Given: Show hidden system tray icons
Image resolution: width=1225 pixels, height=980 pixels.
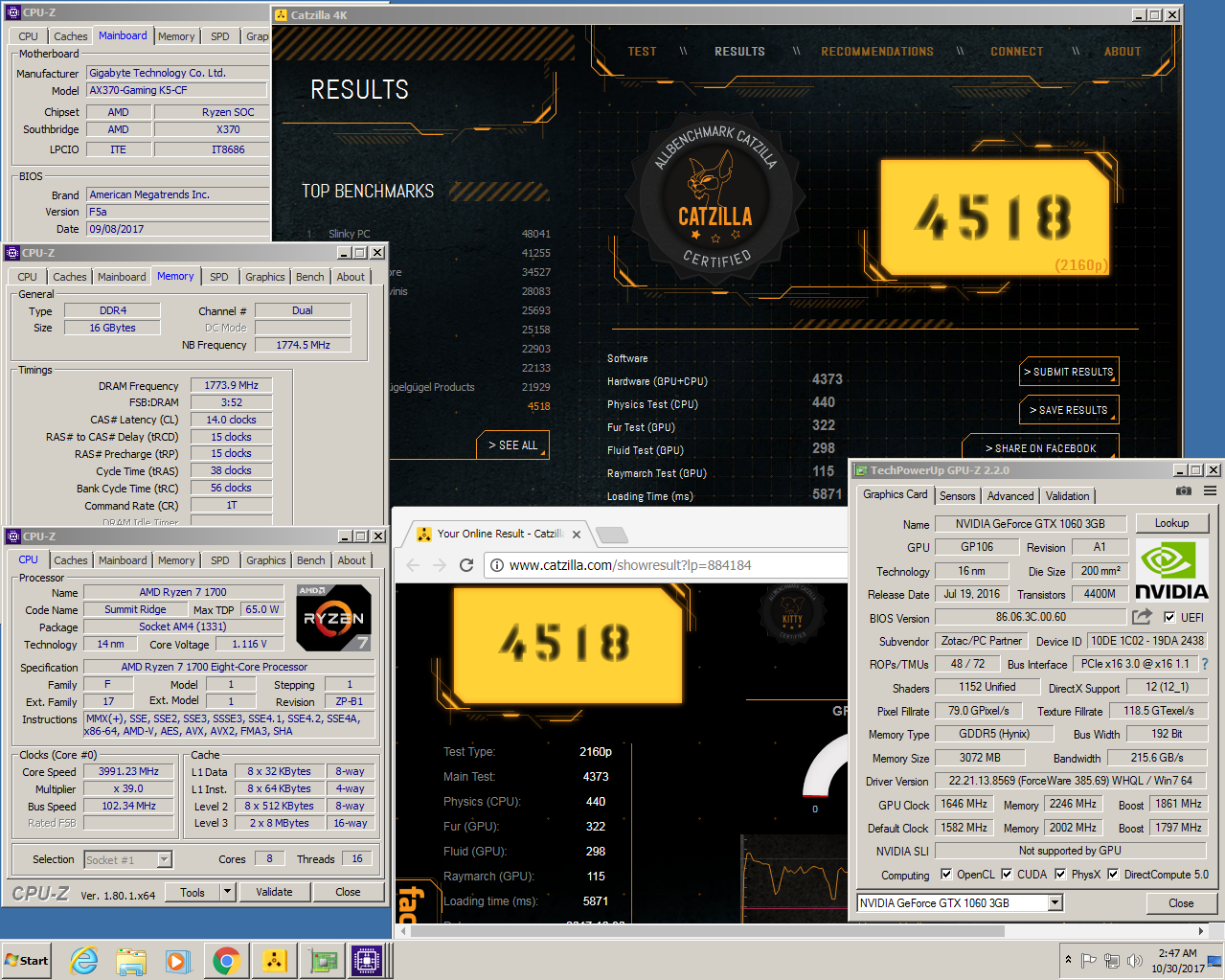Looking at the screenshot, I should [1068, 960].
